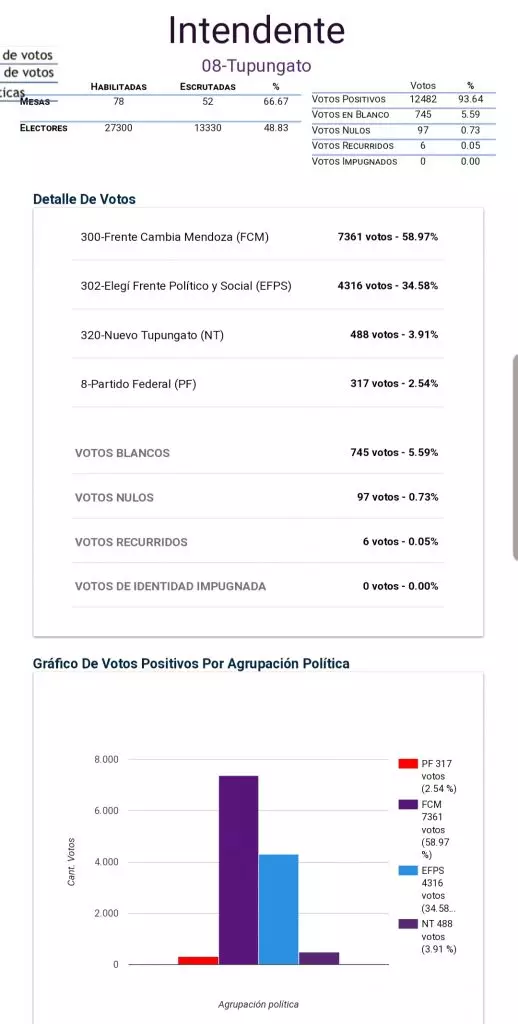Click the purple FCM legend swatch
This screenshot has height=1024, width=518.
click(x=408, y=805)
